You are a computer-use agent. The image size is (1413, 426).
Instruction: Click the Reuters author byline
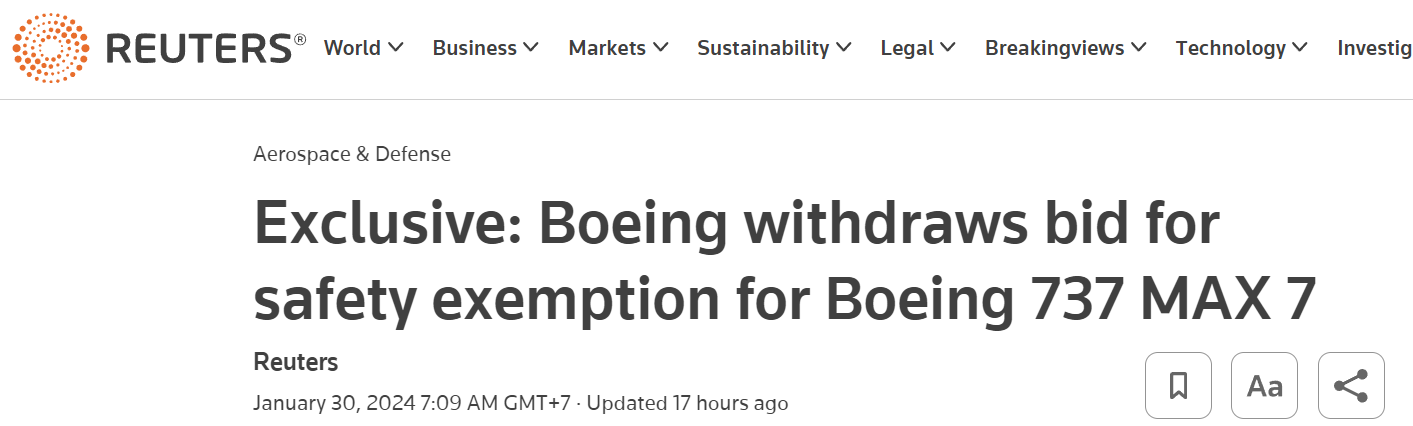pyautogui.click(x=295, y=362)
